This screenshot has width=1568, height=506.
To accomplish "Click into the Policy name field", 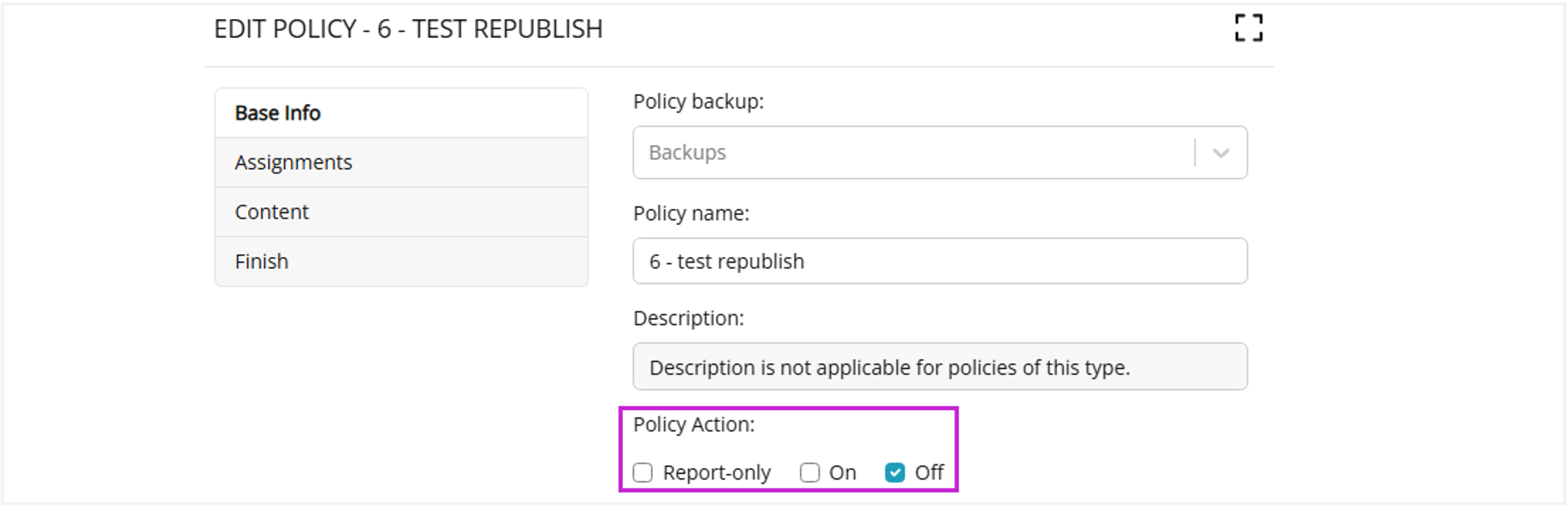I will [x=939, y=261].
